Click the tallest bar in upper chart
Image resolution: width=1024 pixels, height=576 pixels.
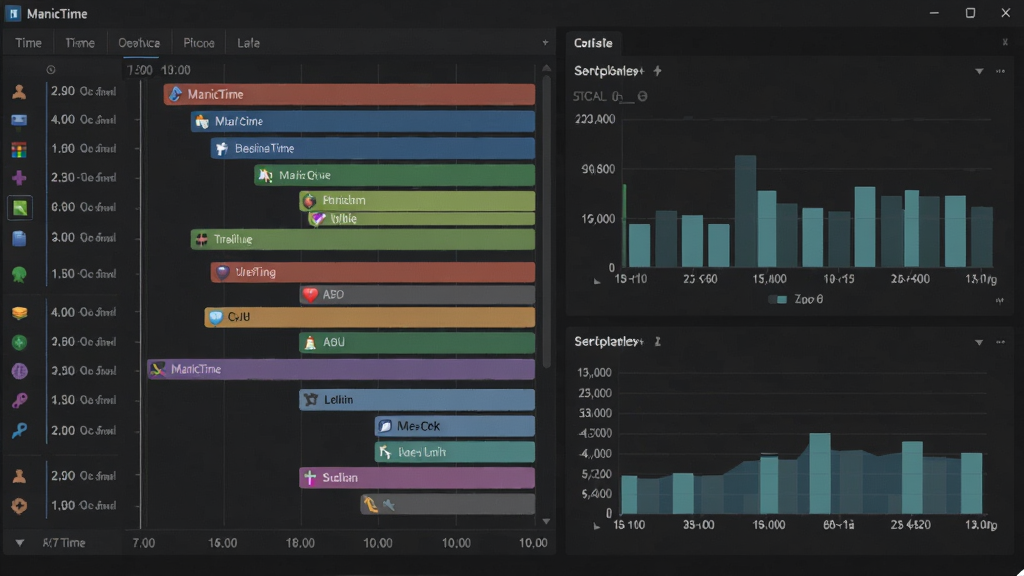click(745, 211)
